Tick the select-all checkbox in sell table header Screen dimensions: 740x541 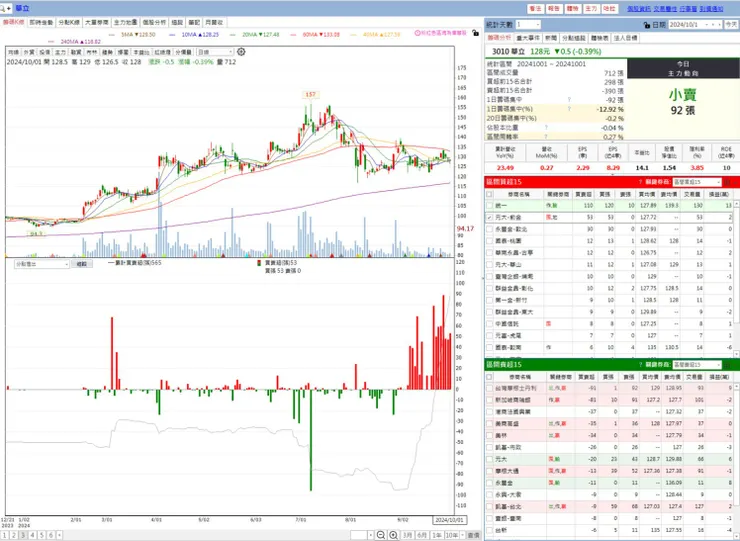pyautogui.click(x=489, y=377)
